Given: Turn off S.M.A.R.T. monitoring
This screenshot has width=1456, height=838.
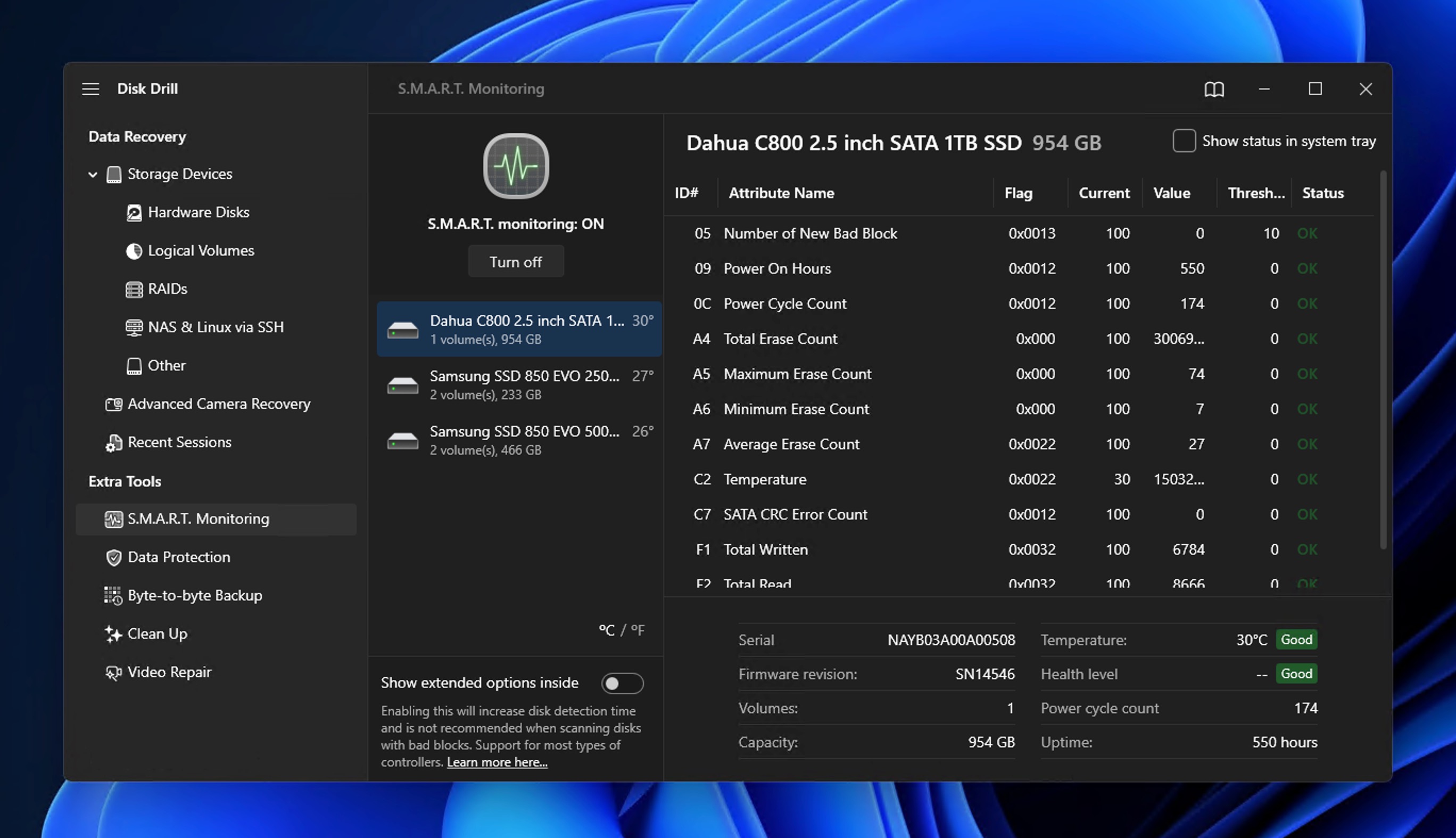Looking at the screenshot, I should [516, 262].
